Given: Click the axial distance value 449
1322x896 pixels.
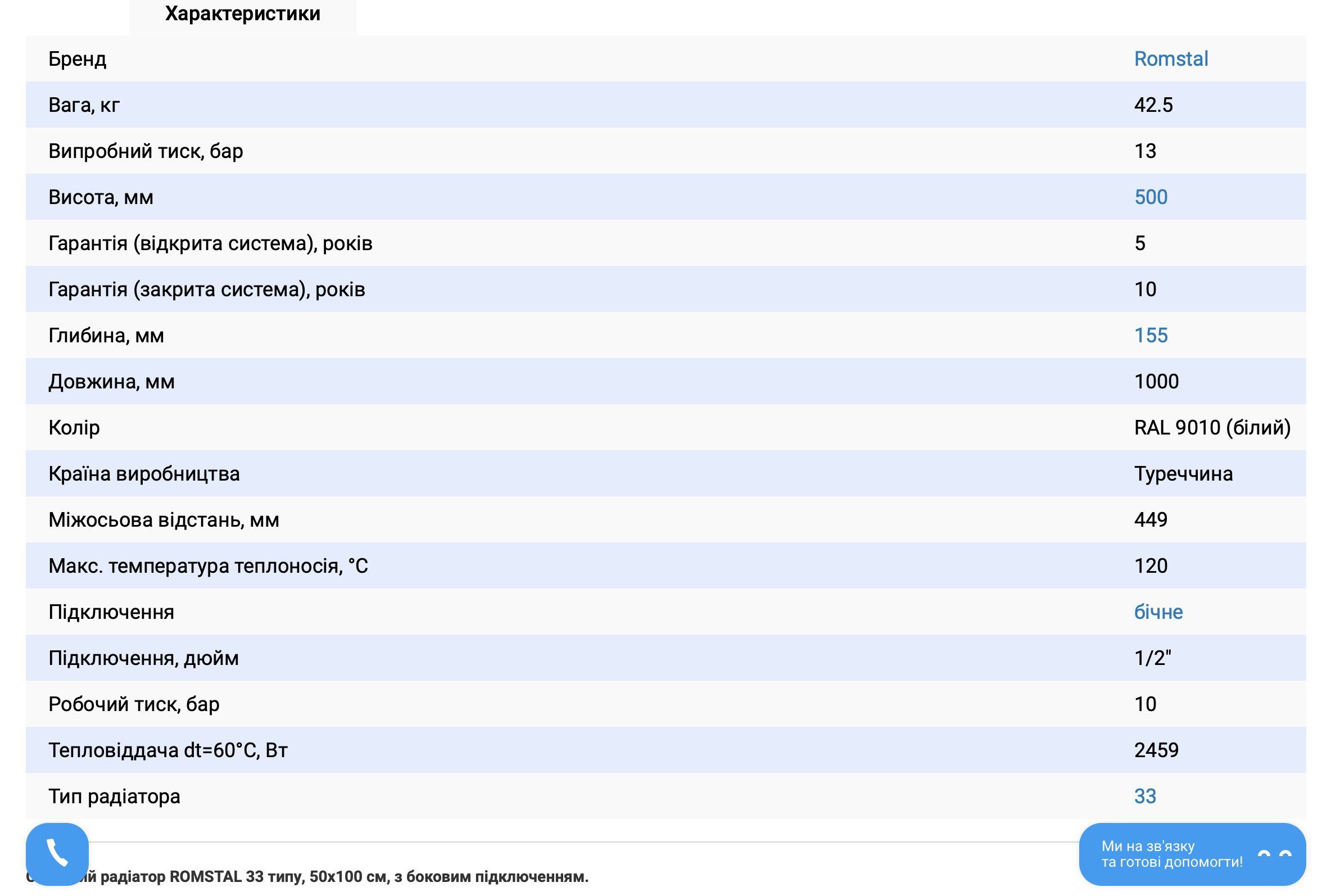Looking at the screenshot, I should click(1151, 520).
